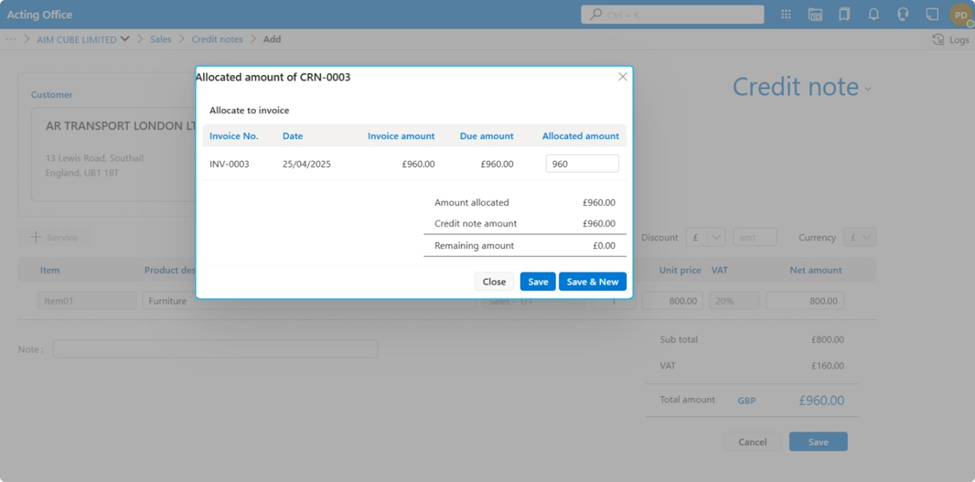975x482 pixels.
Task: Focus the Ctrl + K search box
Action: tap(672, 15)
